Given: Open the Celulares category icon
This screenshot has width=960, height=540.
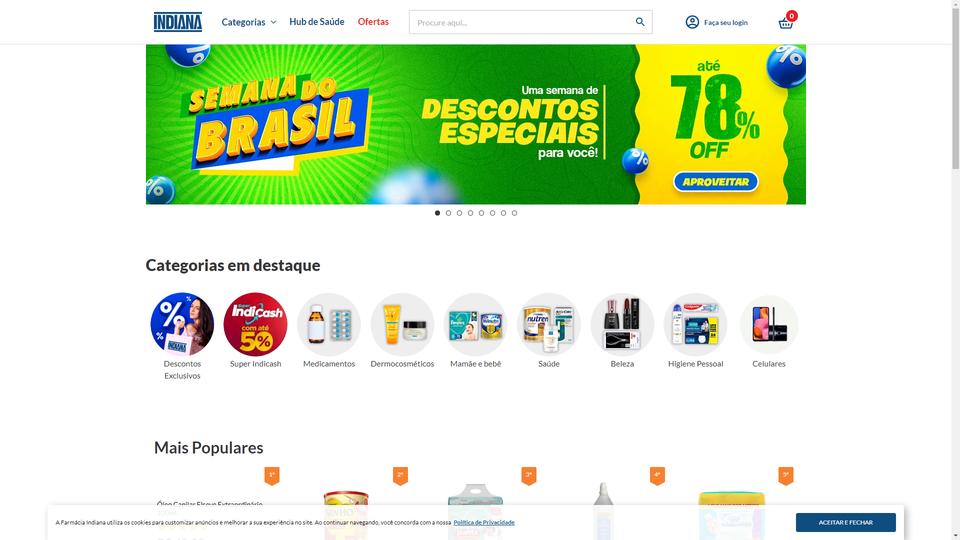Looking at the screenshot, I should [769, 324].
